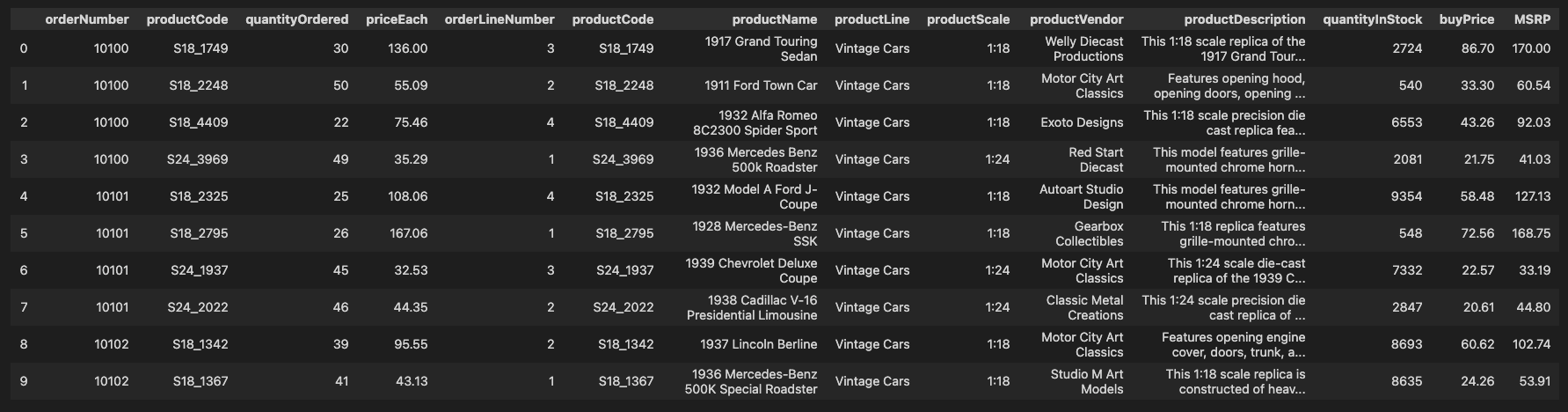
Task: Select the orderLineNumber column header
Action: pyautogui.click(x=500, y=19)
